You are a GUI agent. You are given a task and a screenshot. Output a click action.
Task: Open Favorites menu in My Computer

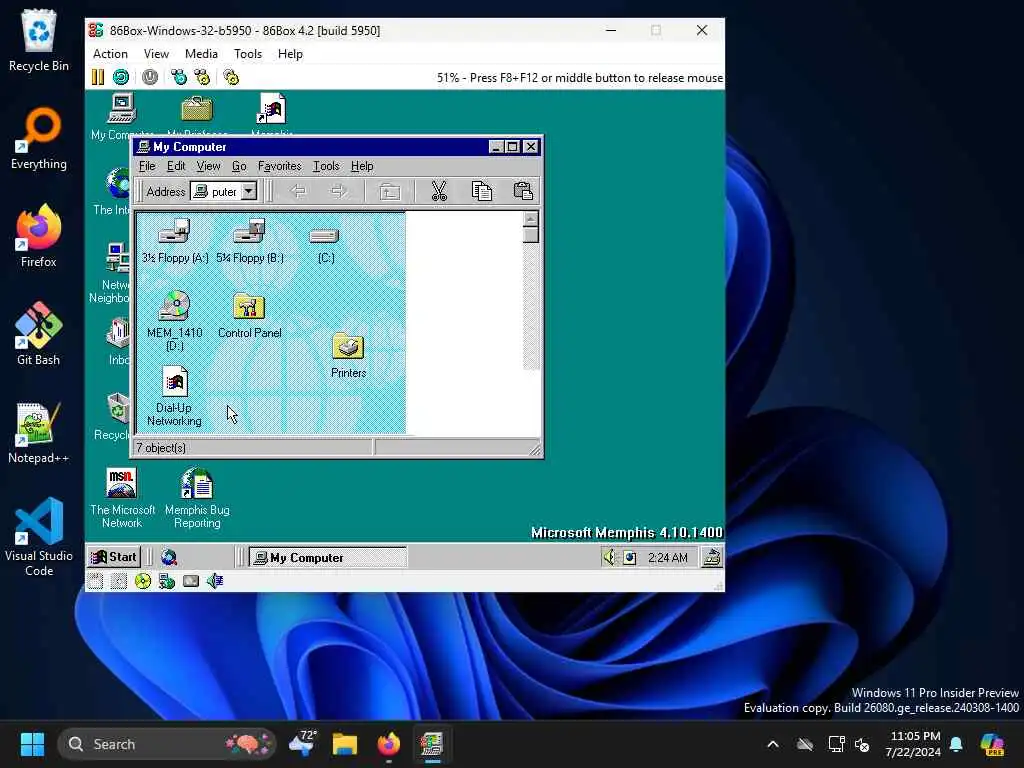[x=280, y=166]
